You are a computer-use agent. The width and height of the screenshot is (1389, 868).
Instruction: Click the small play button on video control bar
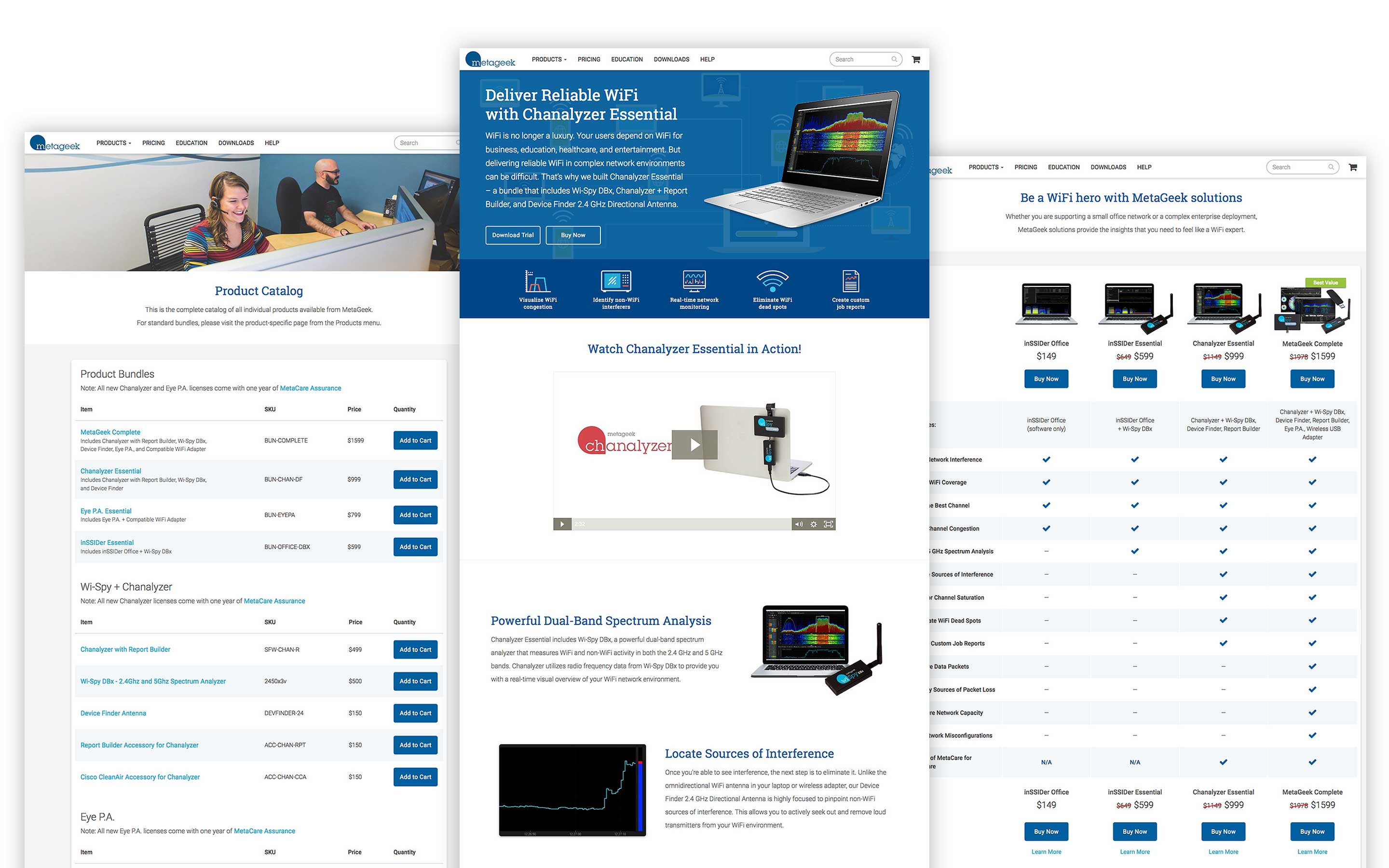point(562,524)
